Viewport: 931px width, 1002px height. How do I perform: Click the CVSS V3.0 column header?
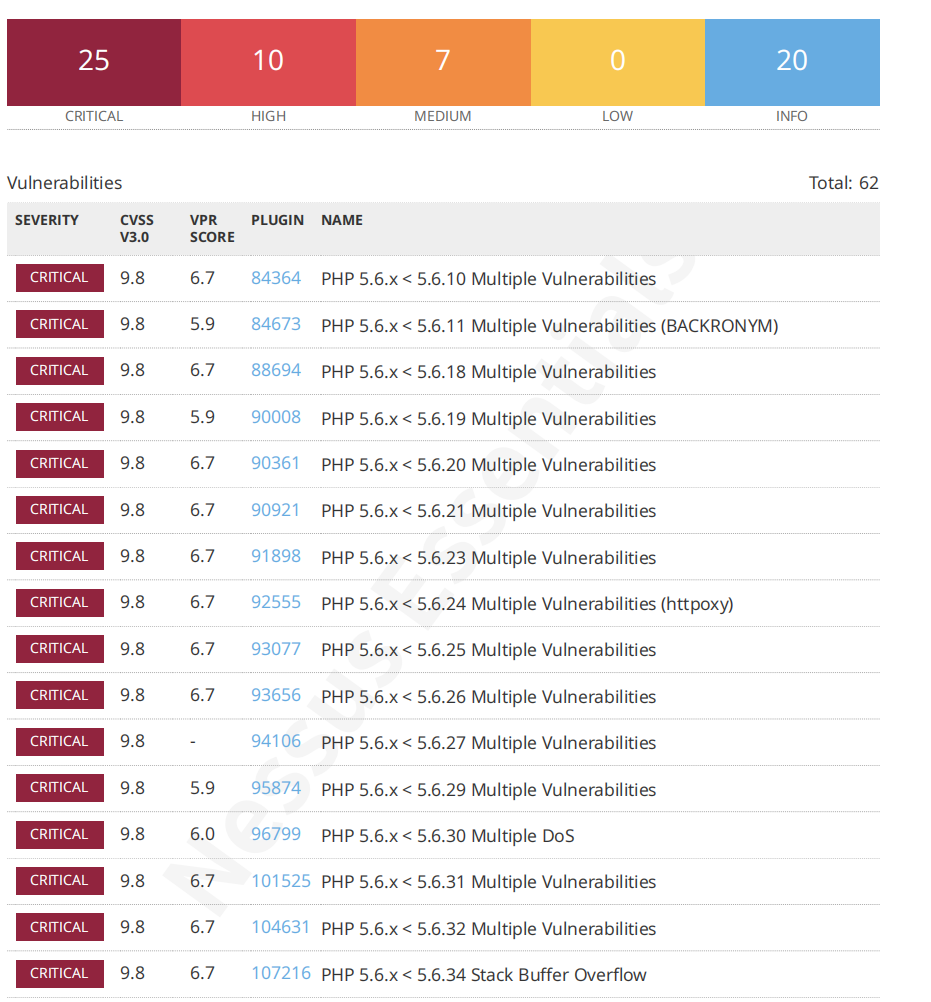137,228
